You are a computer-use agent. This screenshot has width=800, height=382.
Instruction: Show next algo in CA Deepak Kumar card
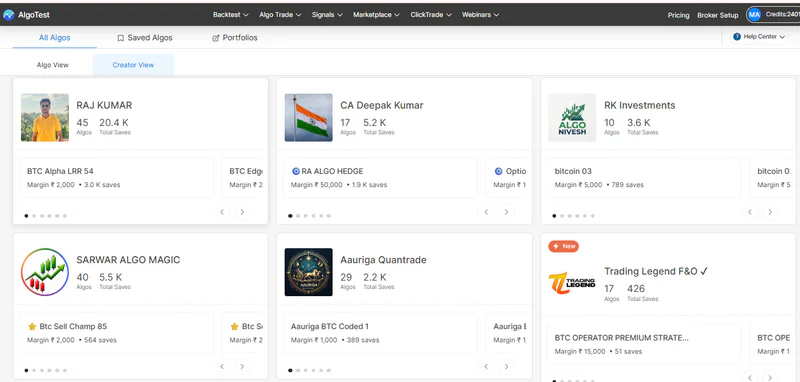(506, 212)
